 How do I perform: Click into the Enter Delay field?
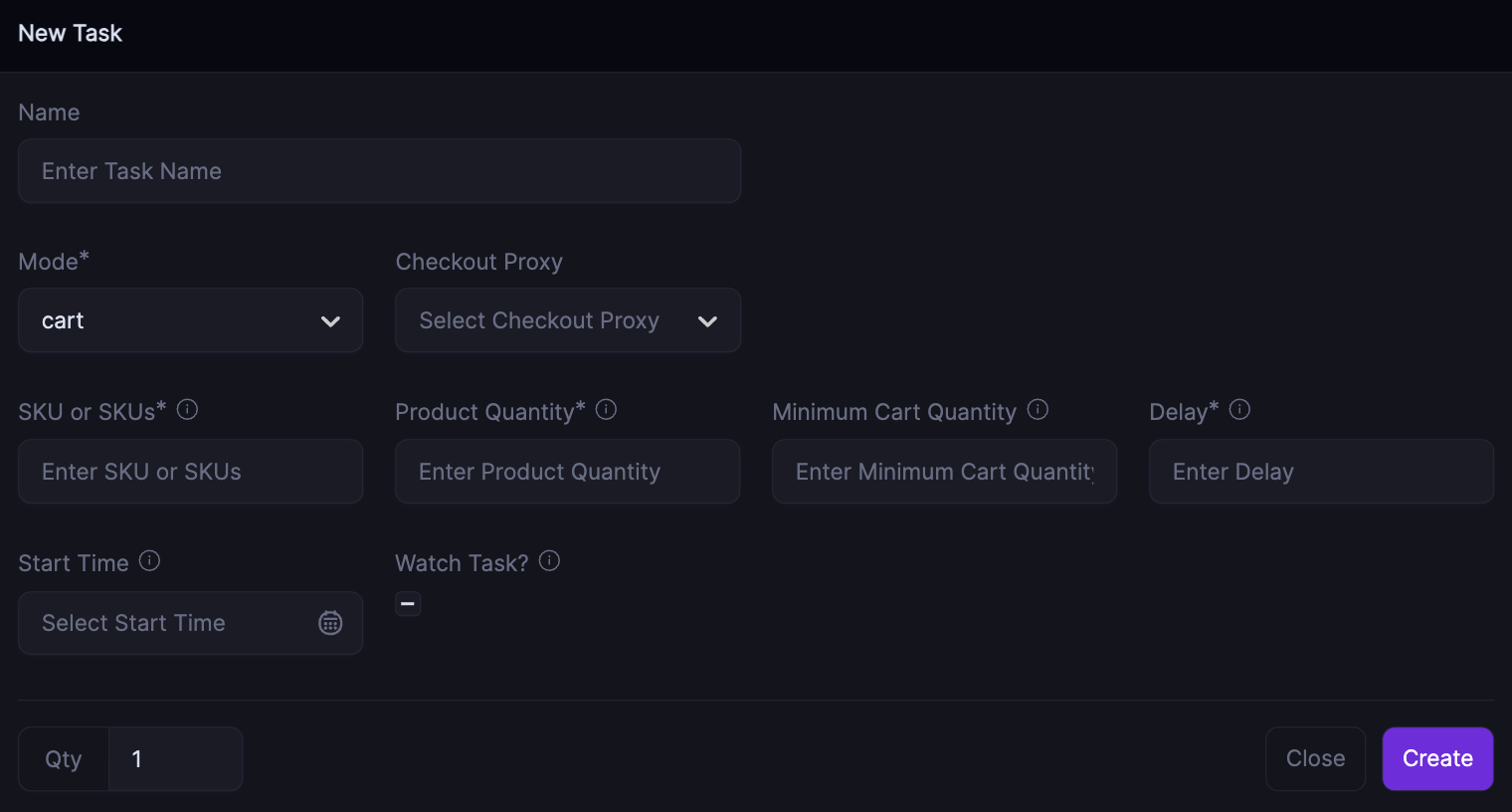(1320, 472)
